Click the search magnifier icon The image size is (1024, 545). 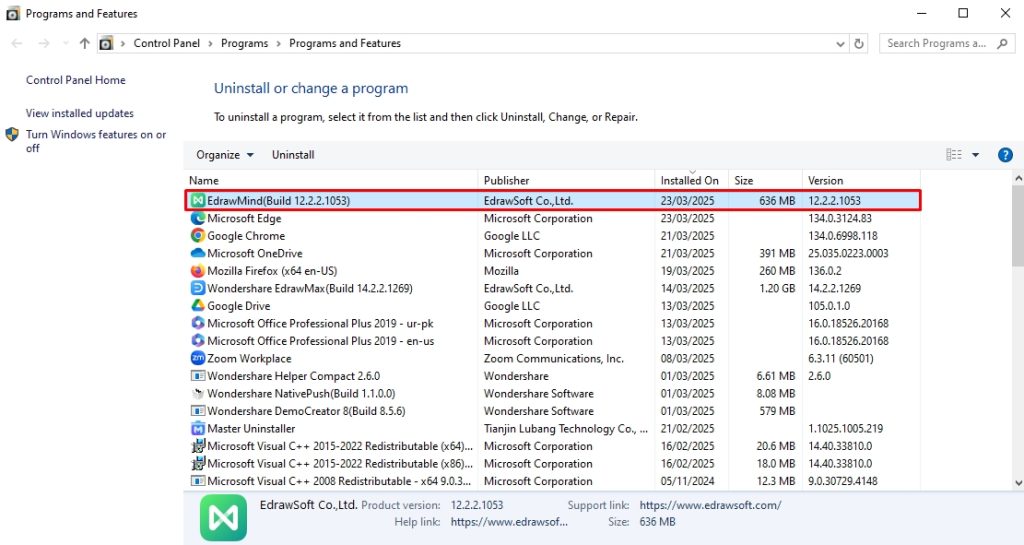1002,44
